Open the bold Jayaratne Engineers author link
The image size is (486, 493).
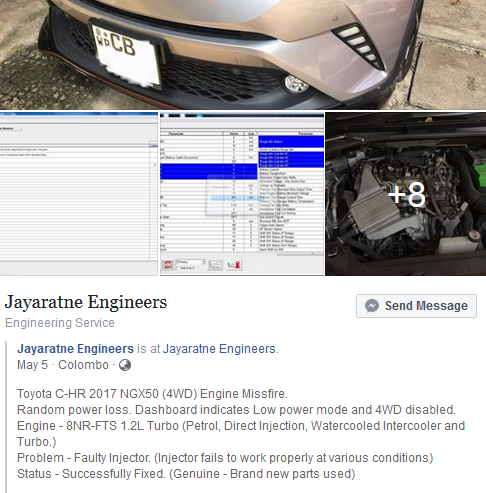[75, 349]
